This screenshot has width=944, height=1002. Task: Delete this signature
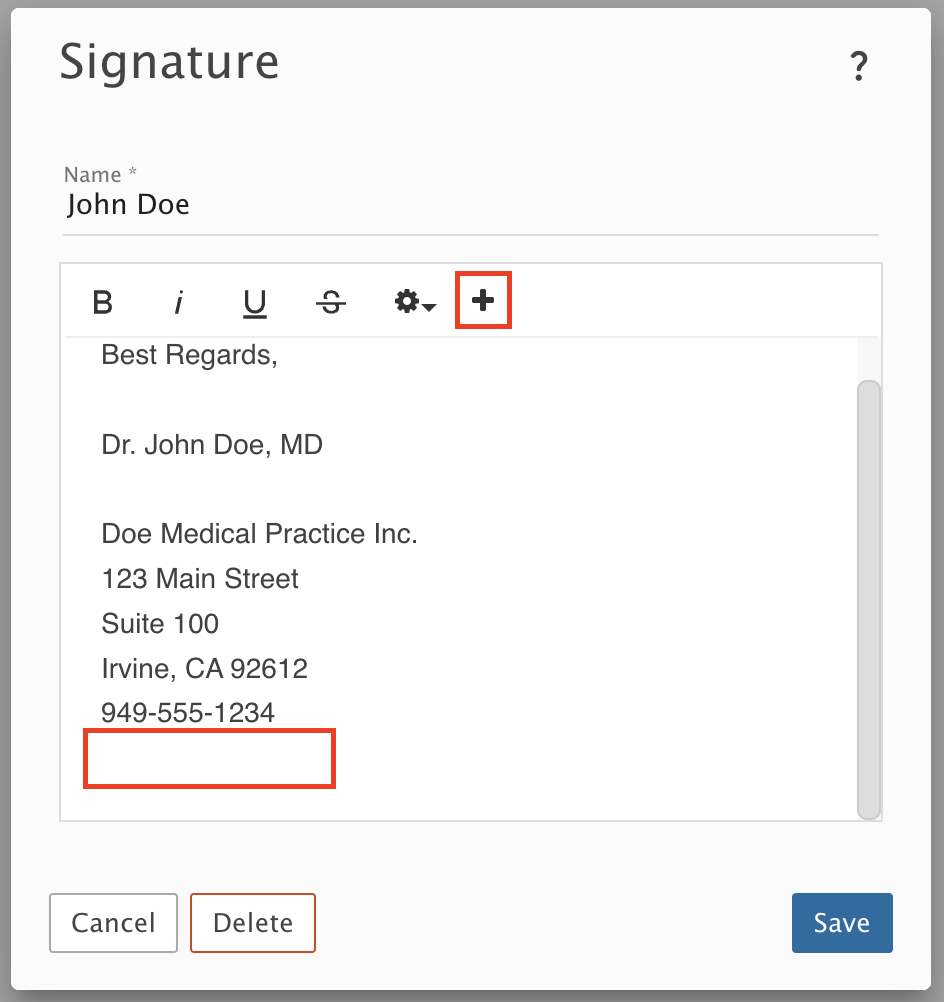(252, 923)
